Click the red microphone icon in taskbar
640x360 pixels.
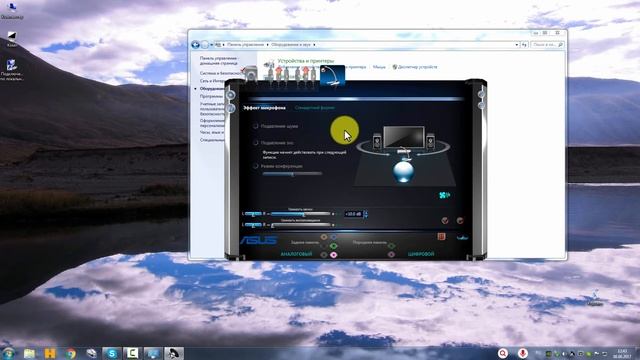[x=522, y=353]
